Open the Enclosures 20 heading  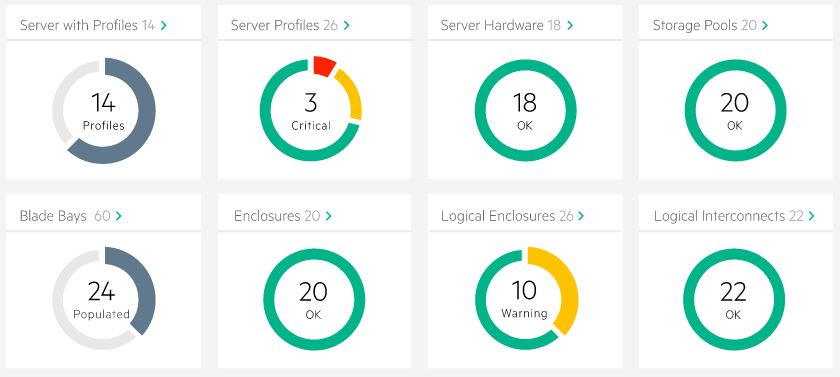[277, 216]
